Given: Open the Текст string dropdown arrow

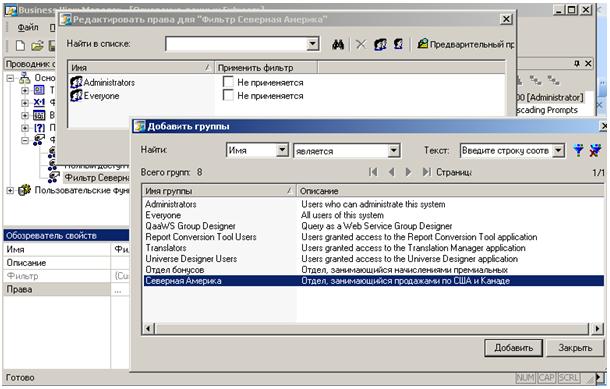Looking at the screenshot, I should point(559,150).
